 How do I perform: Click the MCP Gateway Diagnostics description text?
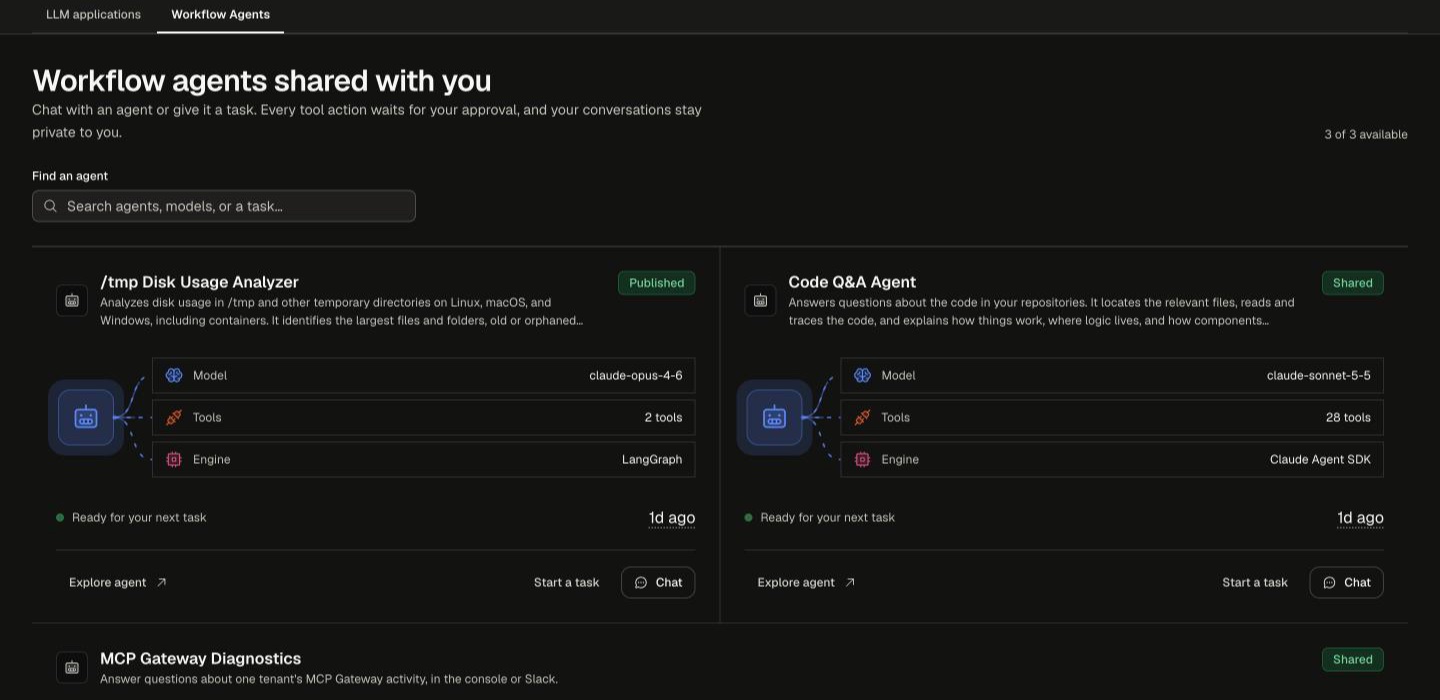(329, 679)
